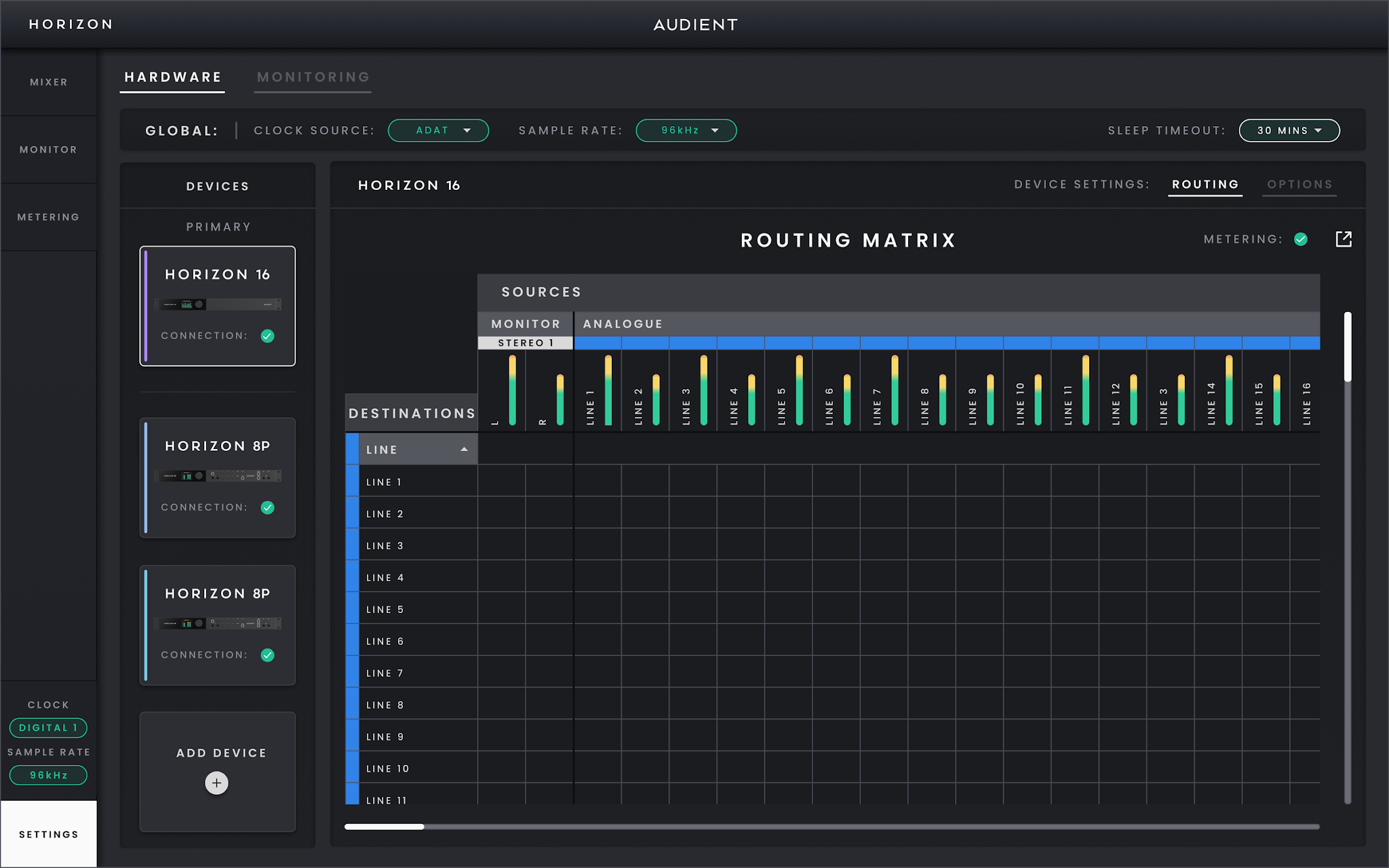Click the sidebar 96kHz sample rate badge
1389x868 pixels.
pyautogui.click(x=48, y=775)
